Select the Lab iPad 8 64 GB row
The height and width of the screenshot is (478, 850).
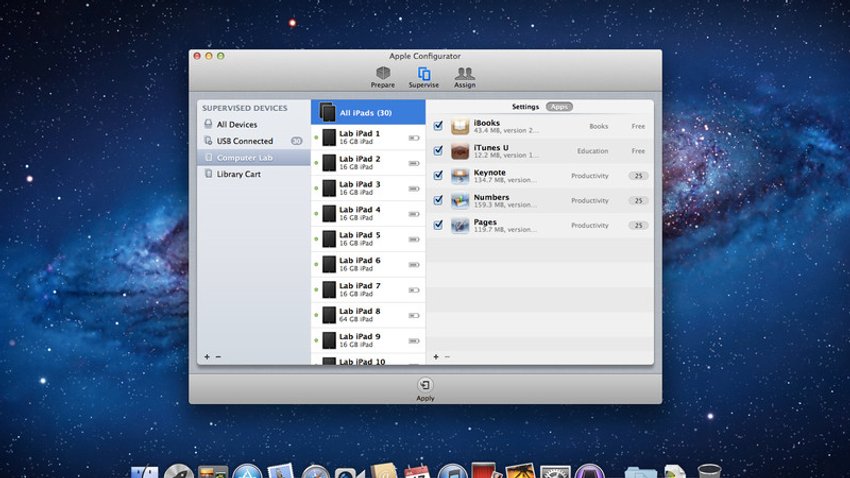pyautogui.click(x=368, y=315)
